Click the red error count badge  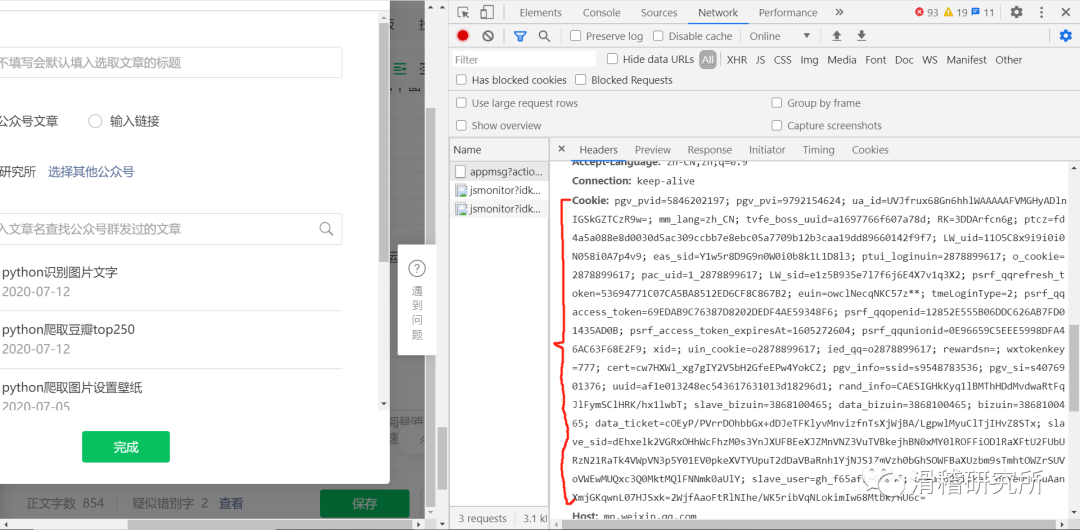(x=926, y=12)
